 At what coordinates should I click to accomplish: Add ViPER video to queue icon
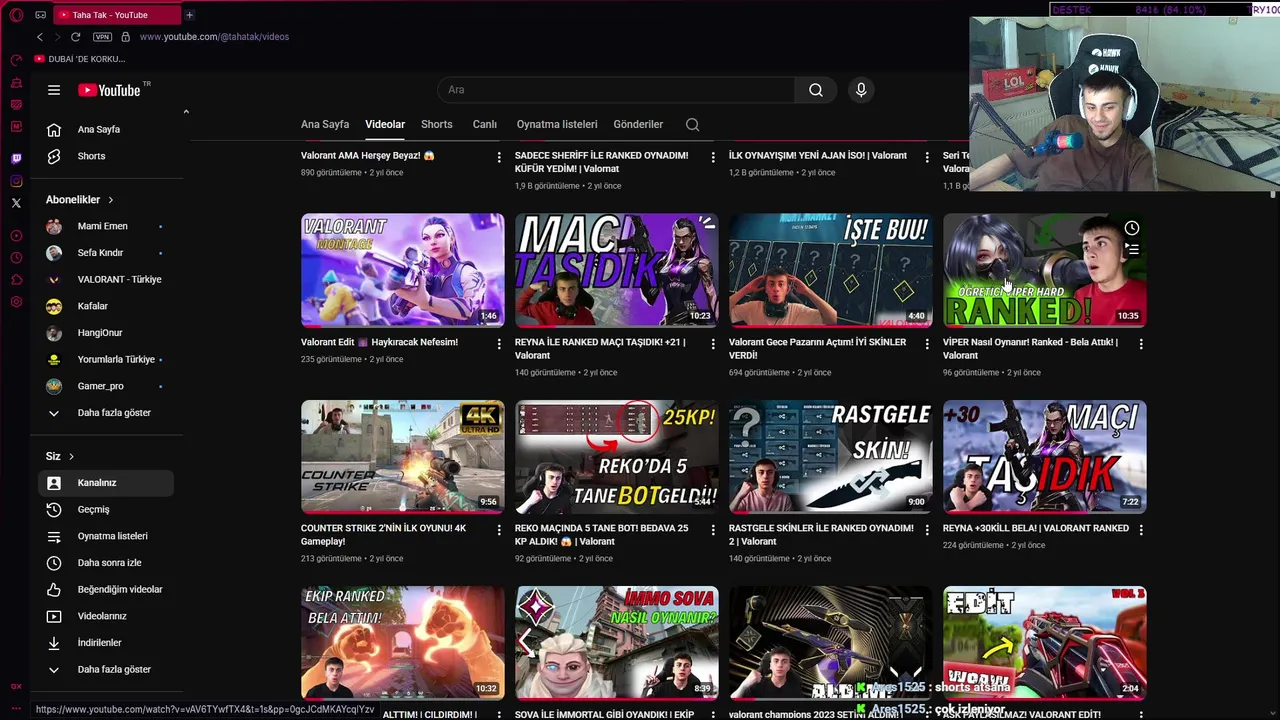point(1131,250)
